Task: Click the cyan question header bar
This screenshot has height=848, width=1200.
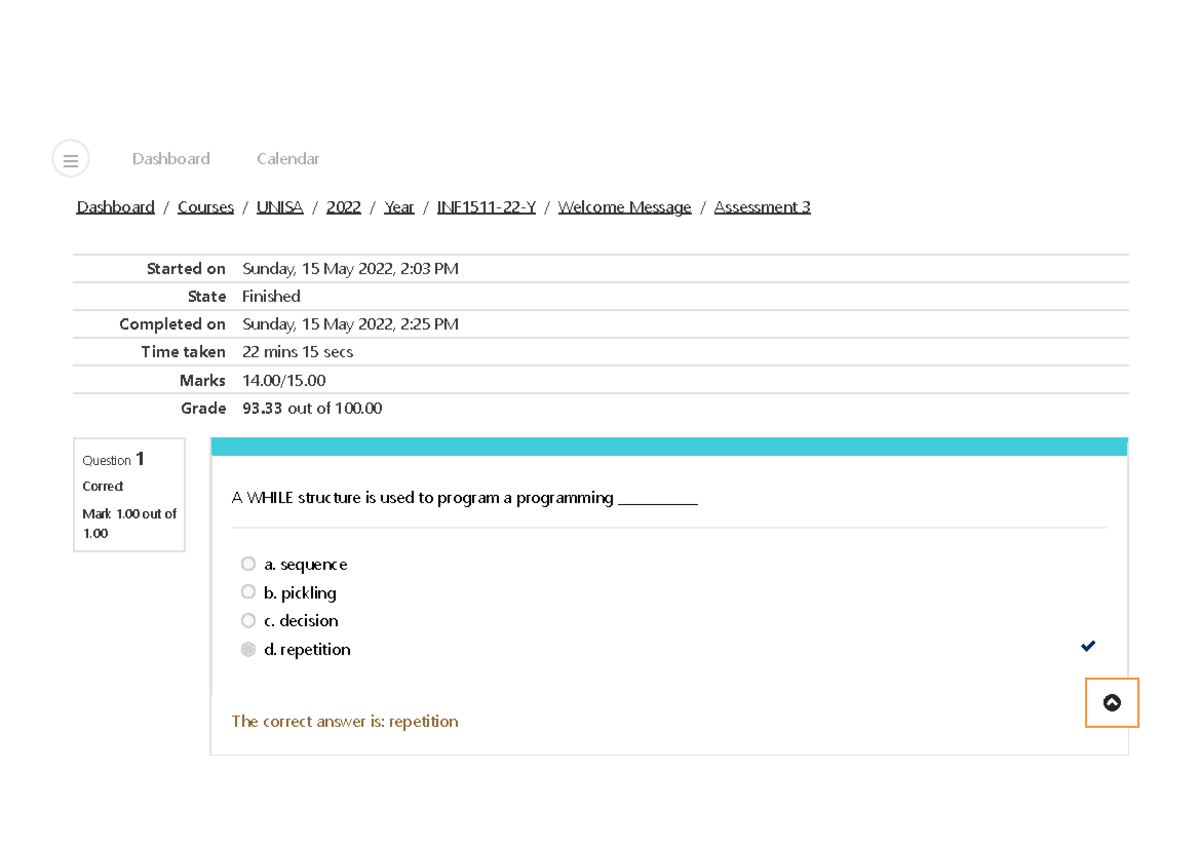Action: pyautogui.click(x=669, y=447)
